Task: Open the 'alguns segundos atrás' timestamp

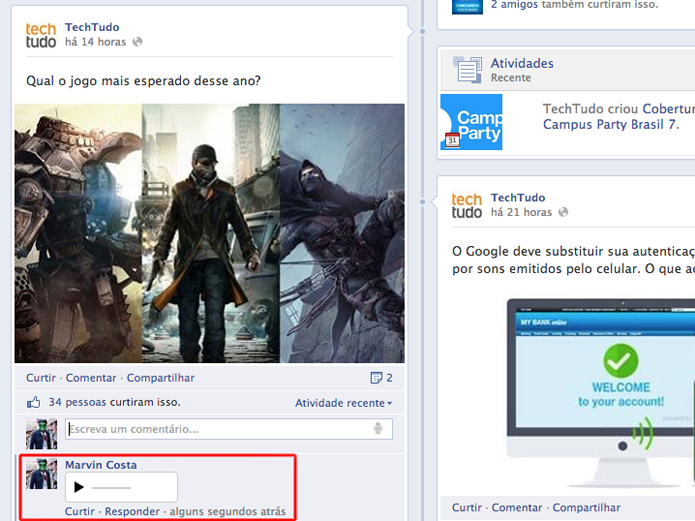Action: pos(227,511)
